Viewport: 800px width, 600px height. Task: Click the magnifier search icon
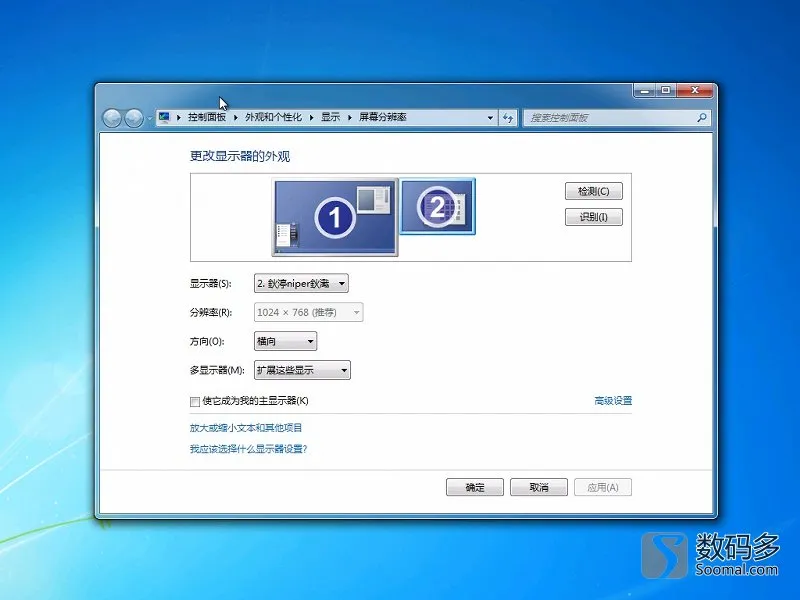[x=702, y=118]
